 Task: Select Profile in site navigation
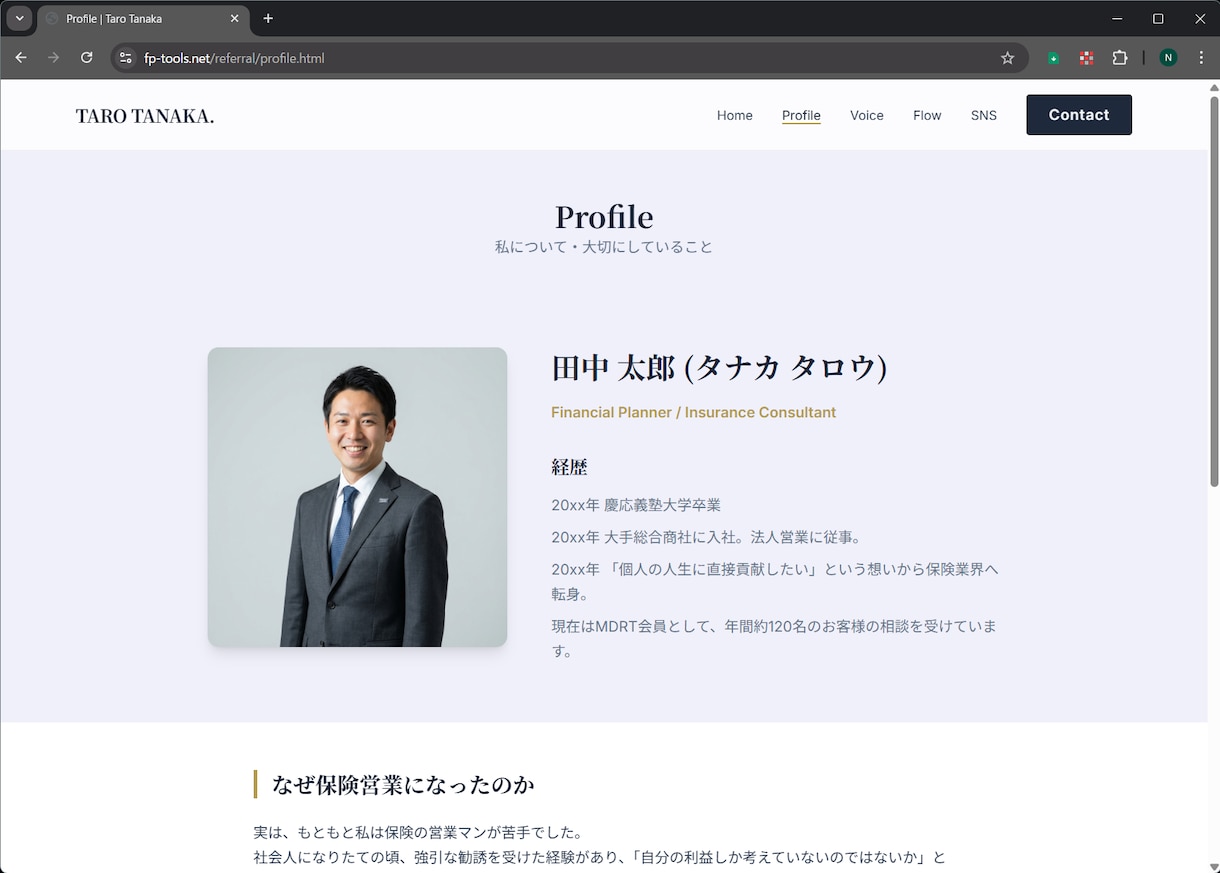point(801,115)
